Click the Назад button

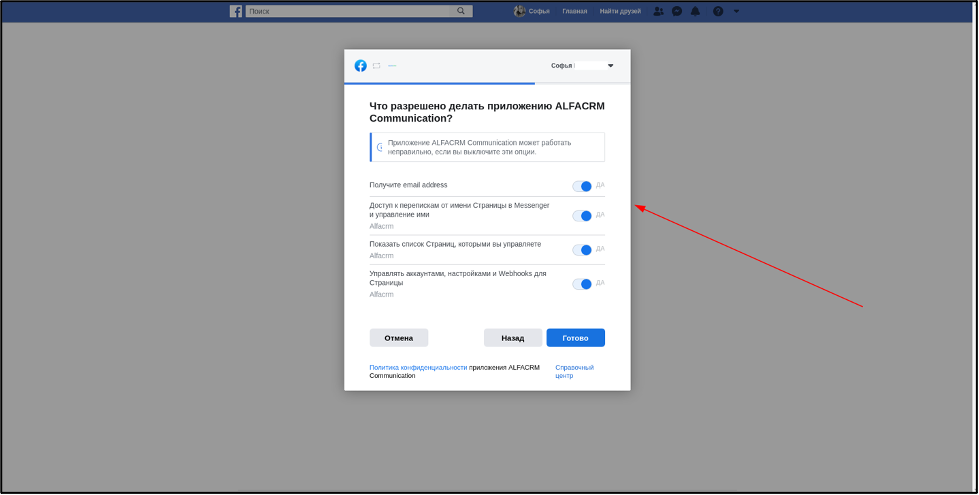513,338
